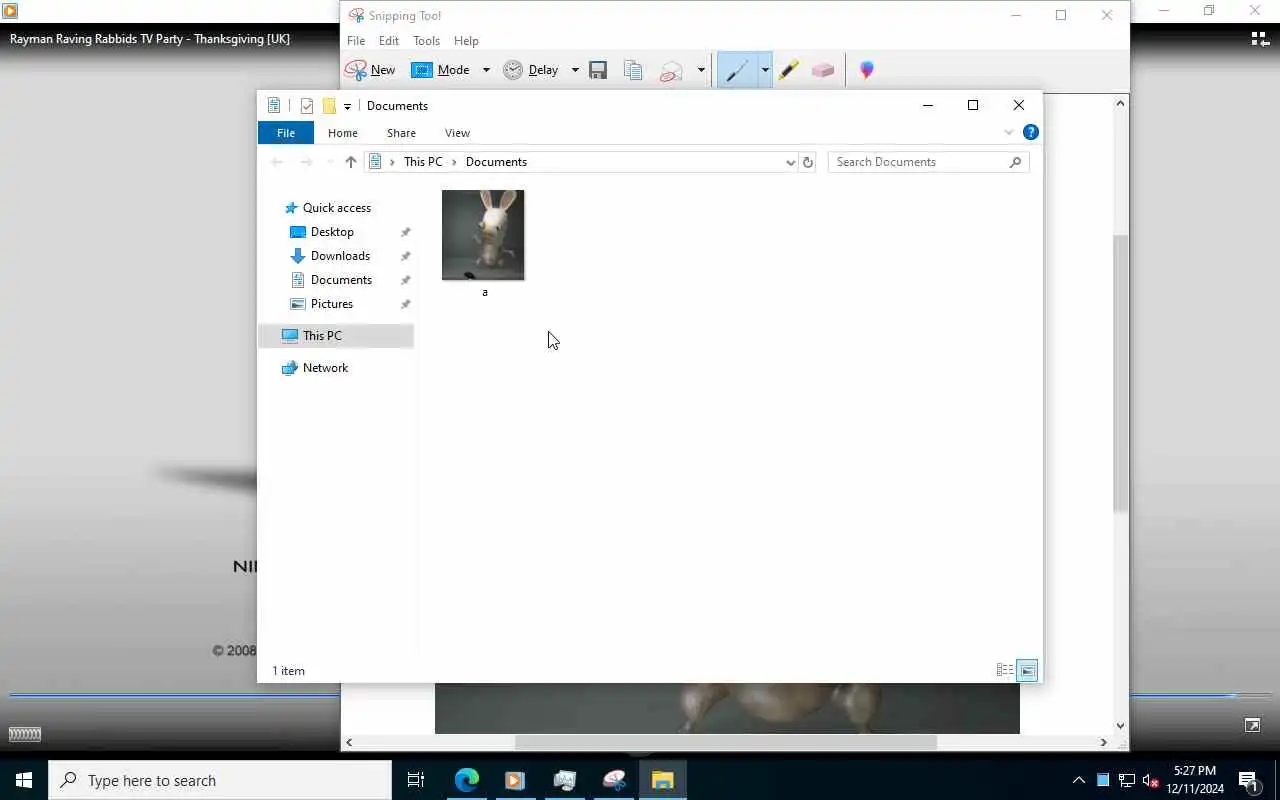Open the Send Snip dropdown arrow
Image resolution: width=1280 pixels, height=800 pixels.
701,70
